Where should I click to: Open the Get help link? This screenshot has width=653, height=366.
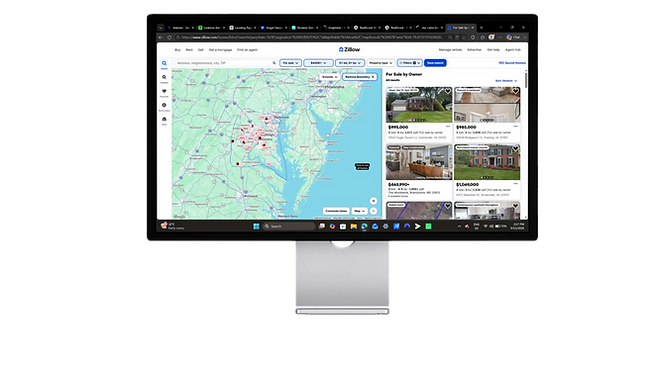tap(493, 50)
